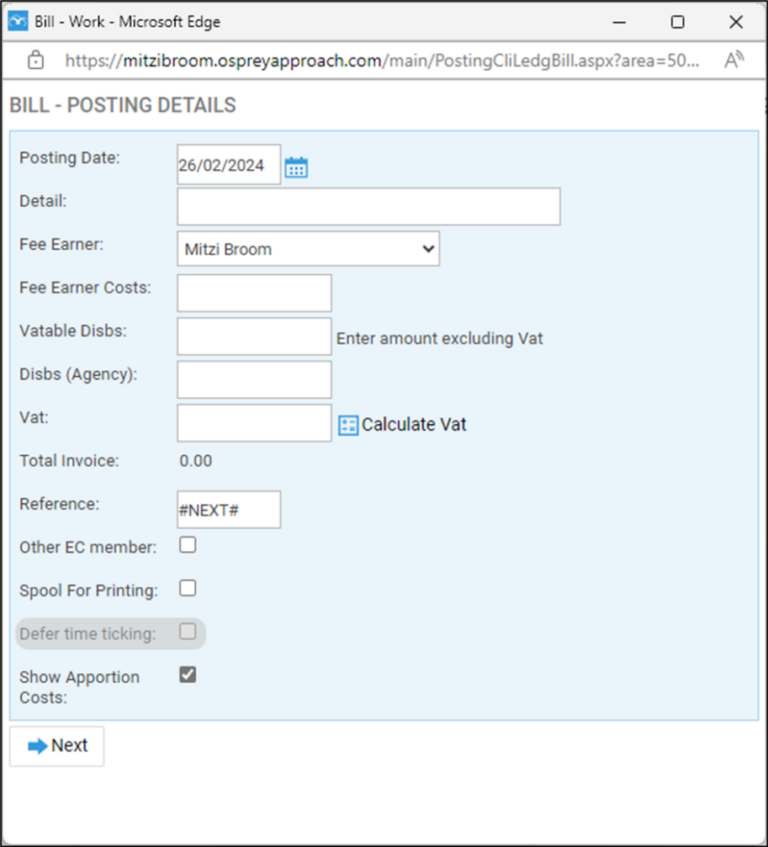Click inside the Detail text field
This screenshot has width=768, height=847.
pyautogui.click(x=368, y=206)
